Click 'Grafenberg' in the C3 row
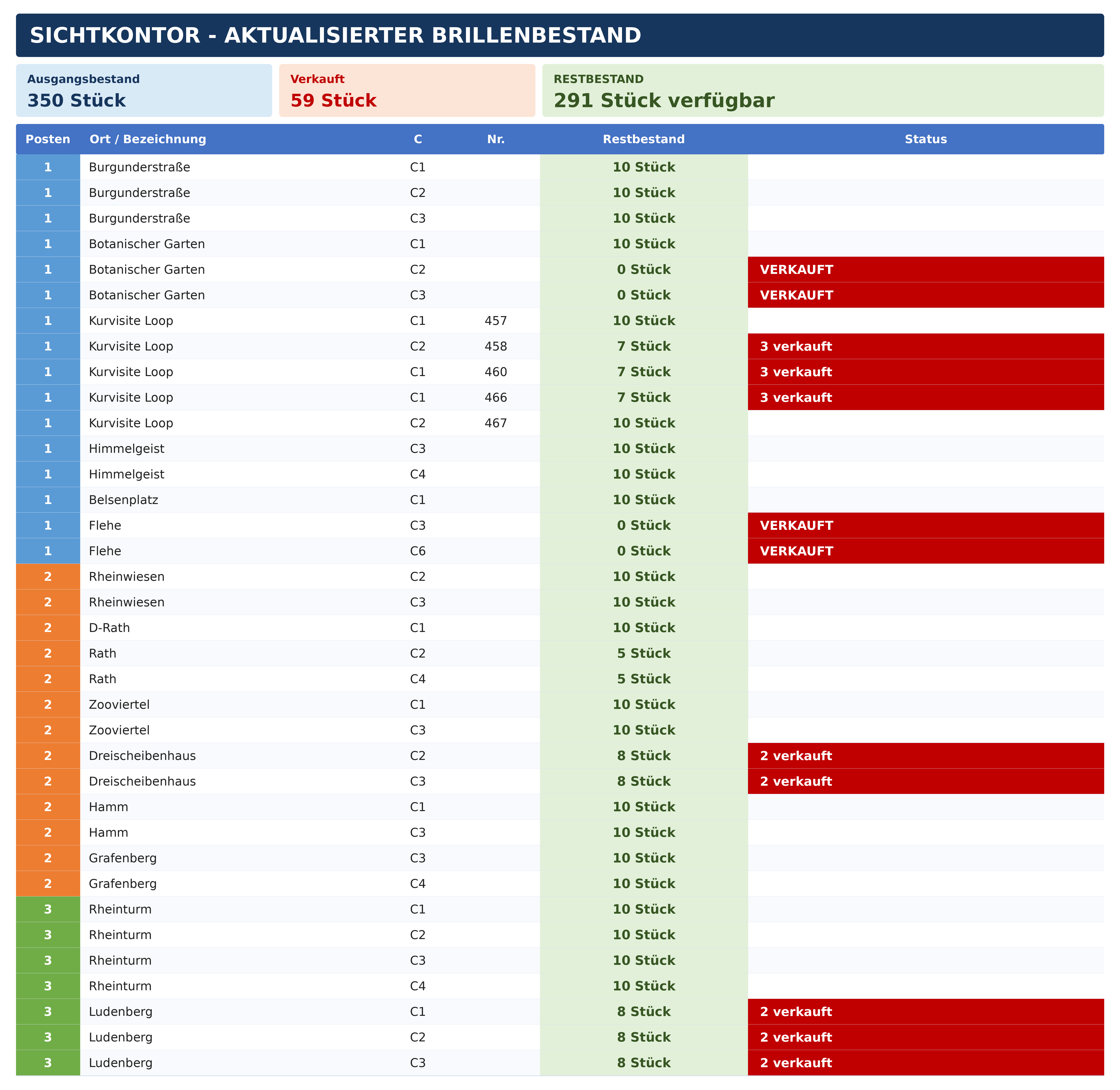The image size is (1120, 1090). 123,858
